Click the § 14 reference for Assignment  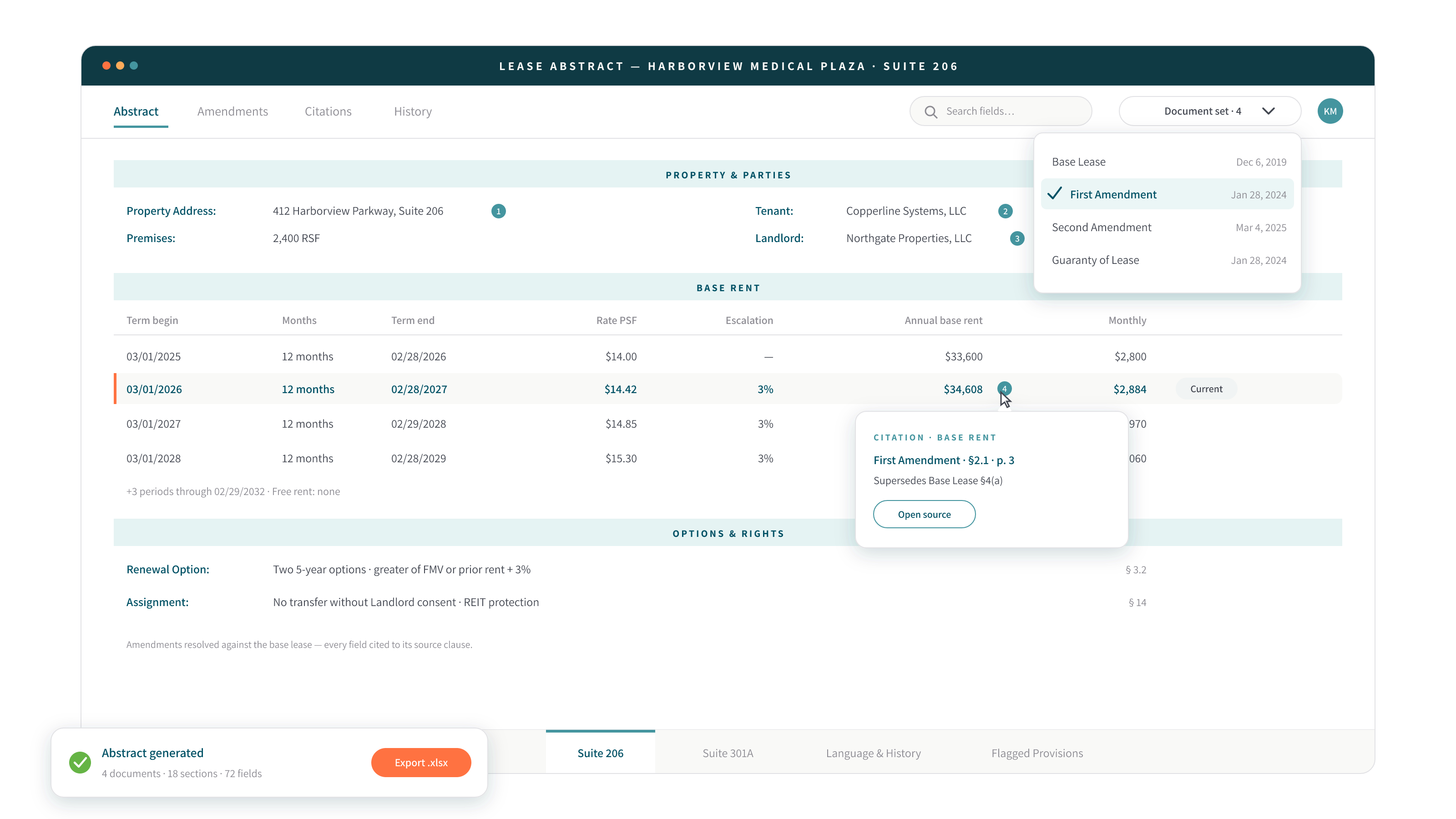pos(1137,602)
